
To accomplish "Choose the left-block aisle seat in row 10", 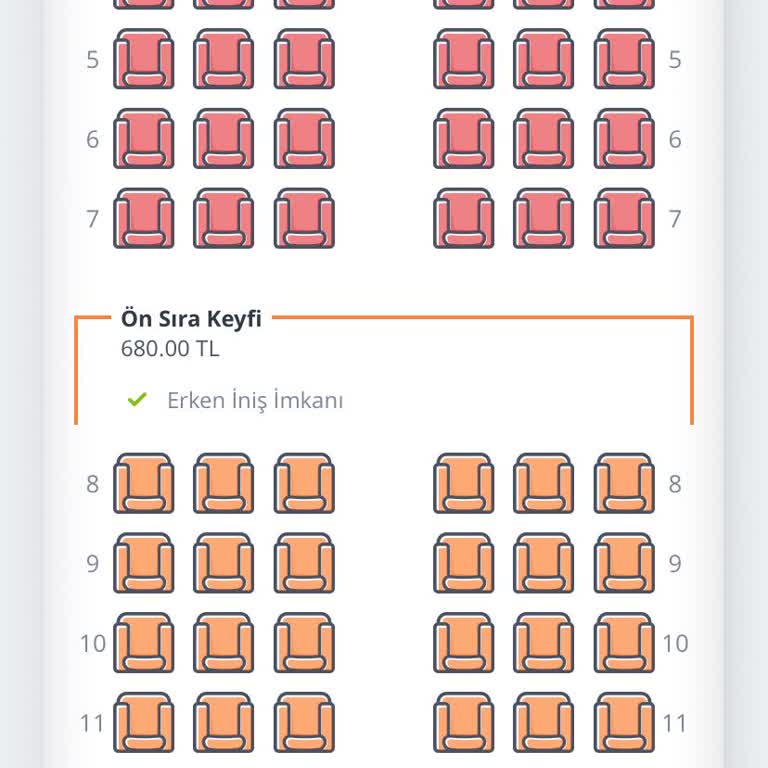I will 304,643.
